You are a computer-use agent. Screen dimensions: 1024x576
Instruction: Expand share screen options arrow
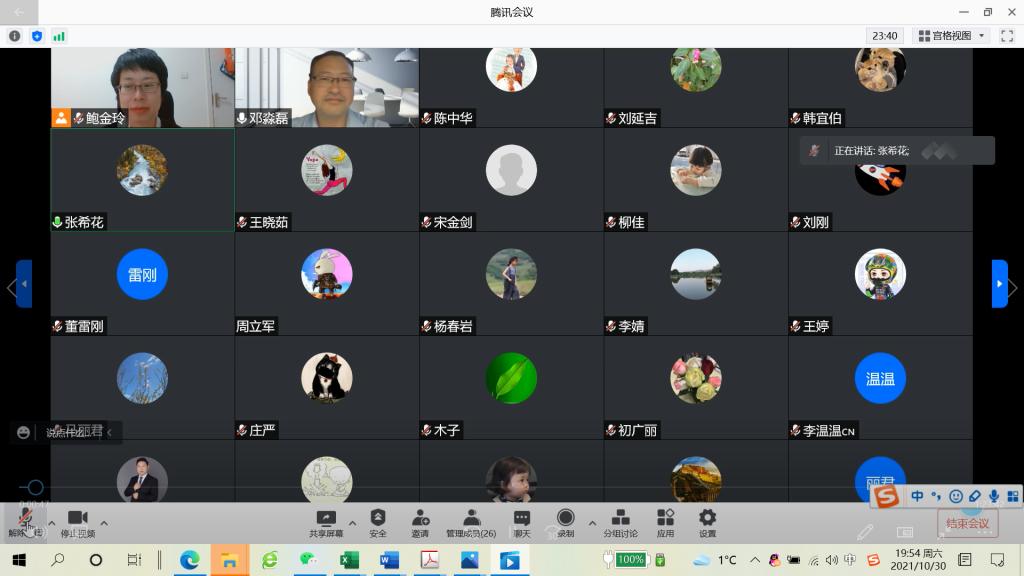[353, 523]
